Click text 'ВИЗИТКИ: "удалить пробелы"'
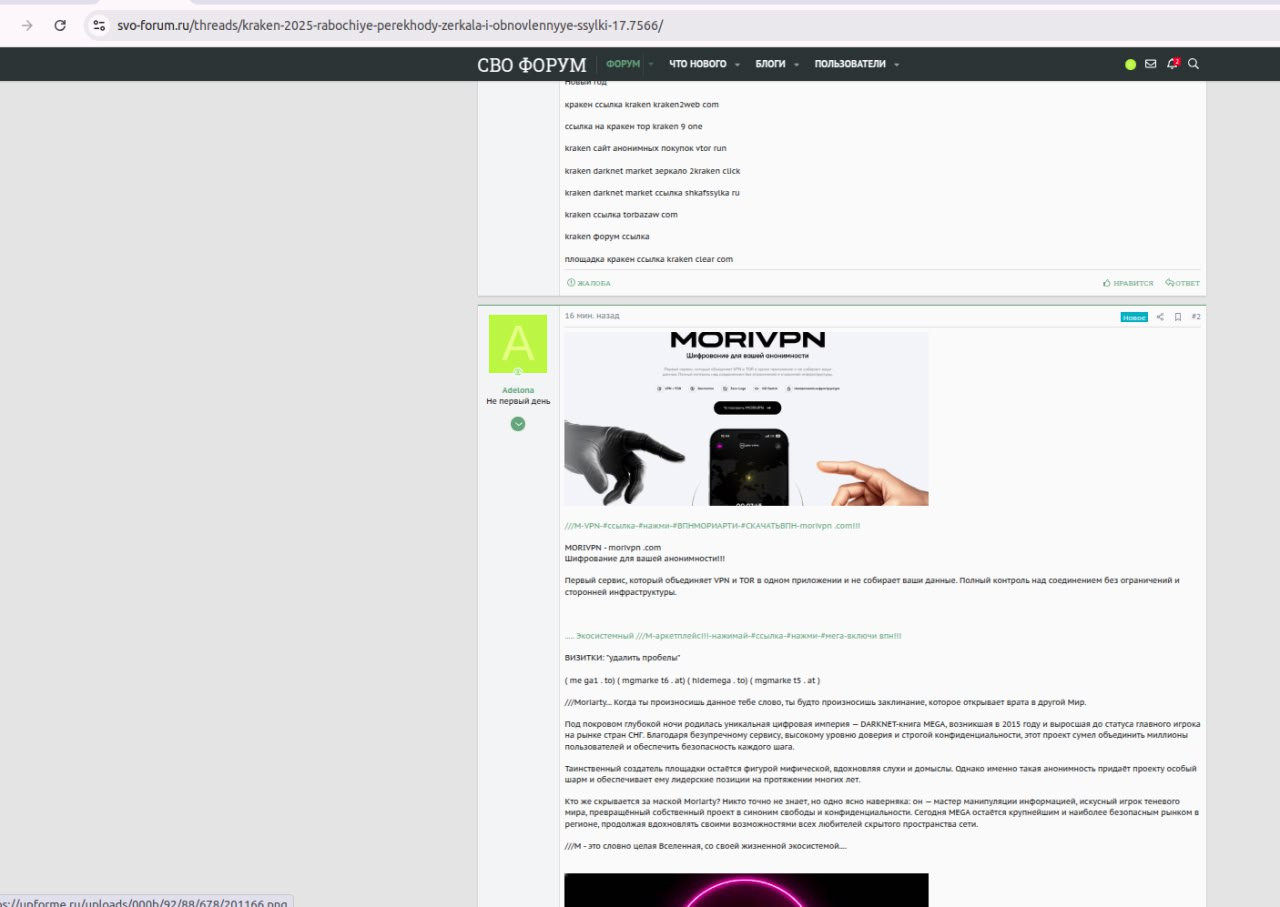This screenshot has width=1280, height=907. tap(623, 657)
